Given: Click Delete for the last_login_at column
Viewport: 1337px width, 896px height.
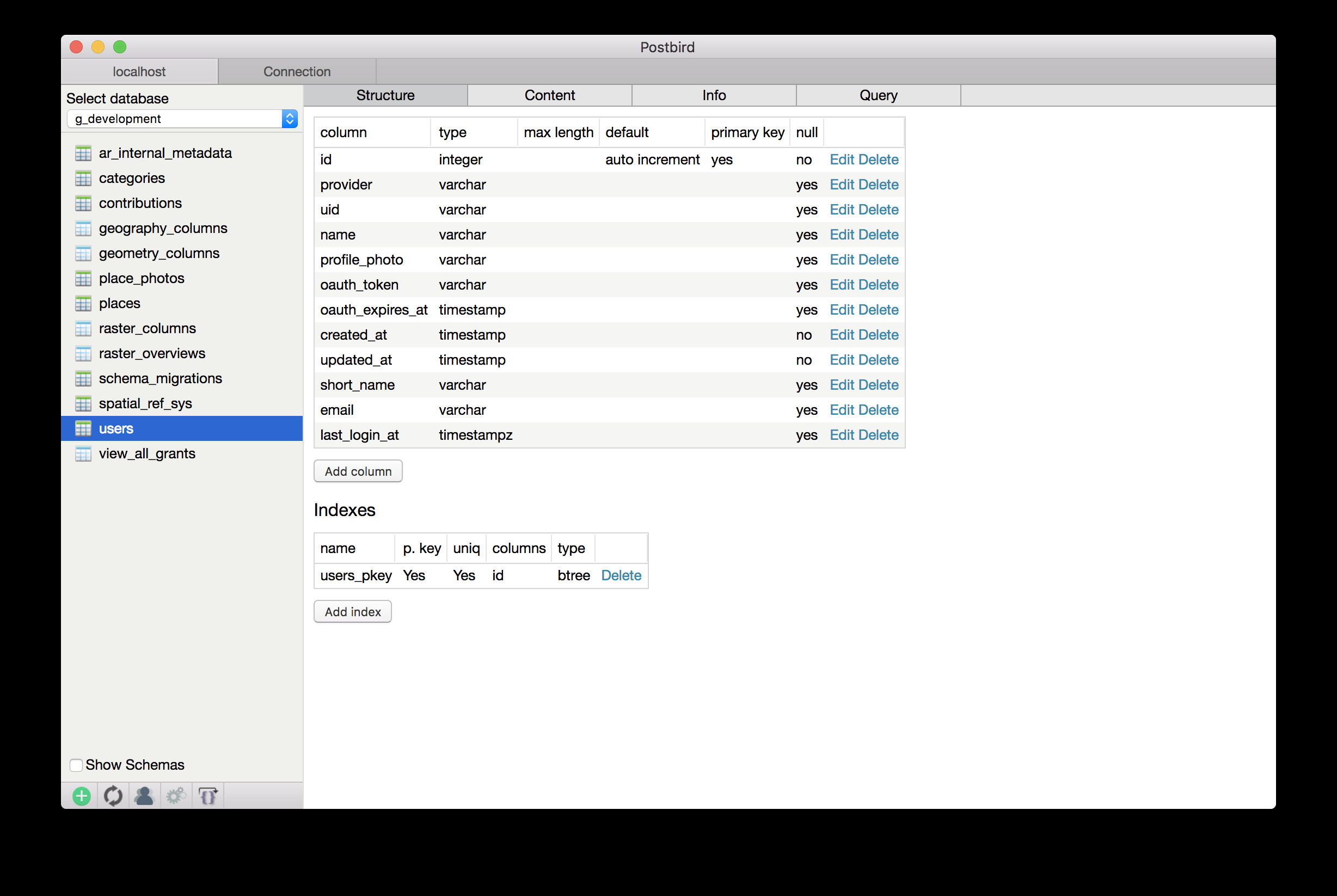Looking at the screenshot, I should (x=878, y=435).
